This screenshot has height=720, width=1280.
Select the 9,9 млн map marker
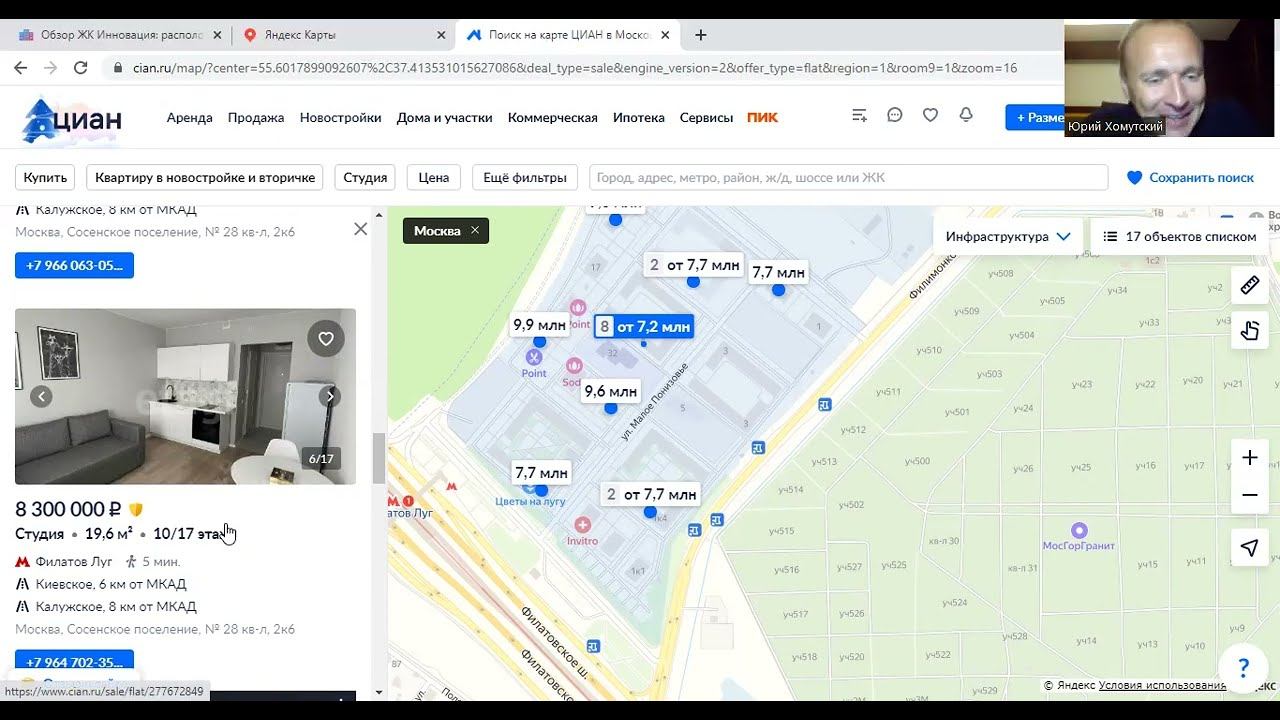click(x=539, y=324)
